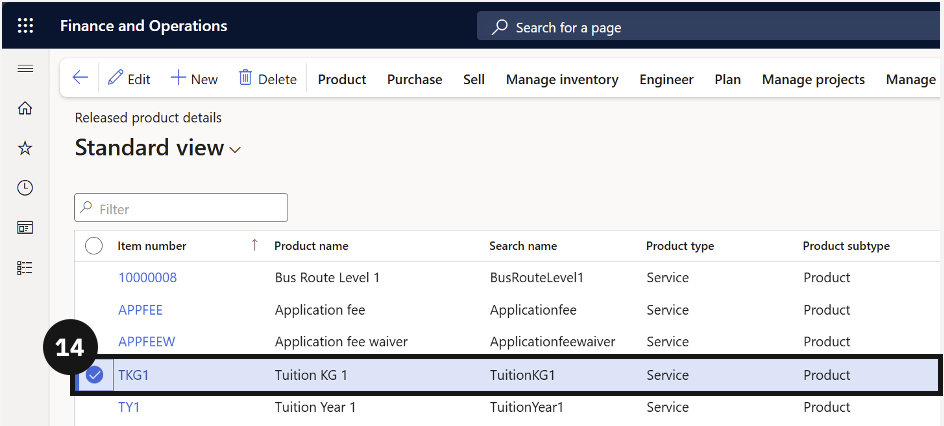Viewport: 944px width, 426px height.
Task: Open the Engineer tab
Action: pyautogui.click(x=666, y=79)
